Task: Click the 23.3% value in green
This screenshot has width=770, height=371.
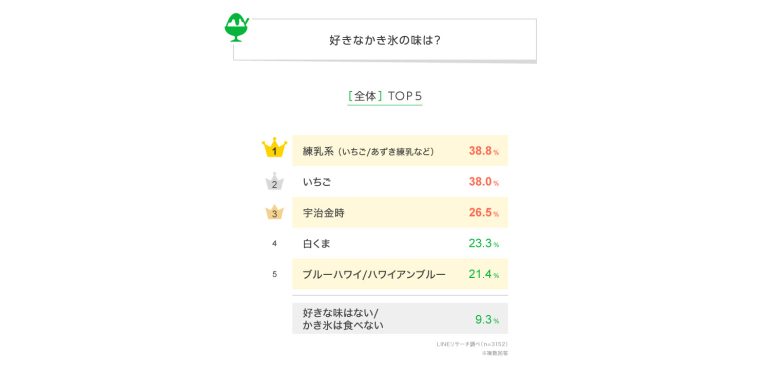Action: pos(484,243)
